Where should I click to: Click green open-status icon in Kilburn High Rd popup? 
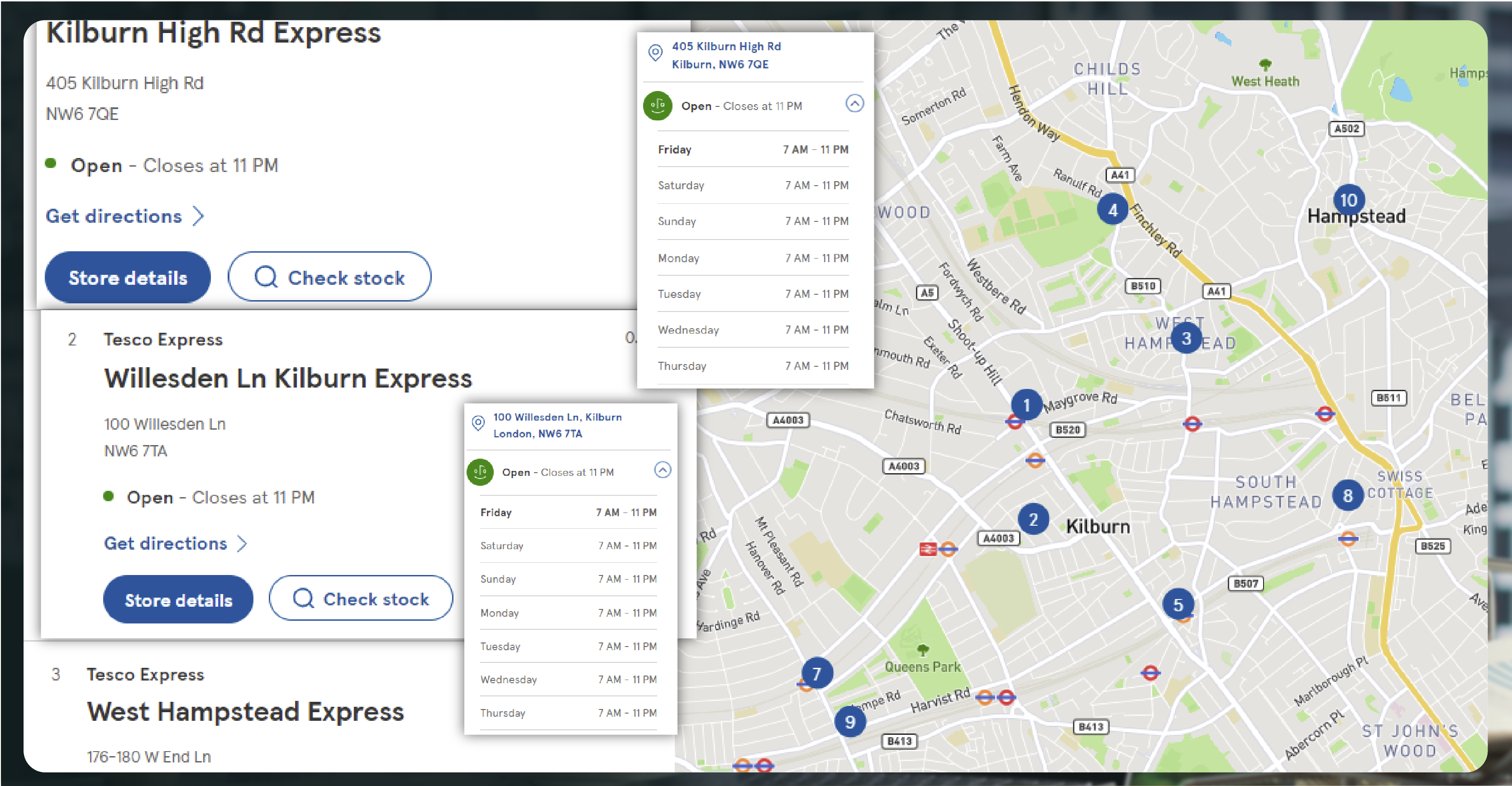pos(658,105)
